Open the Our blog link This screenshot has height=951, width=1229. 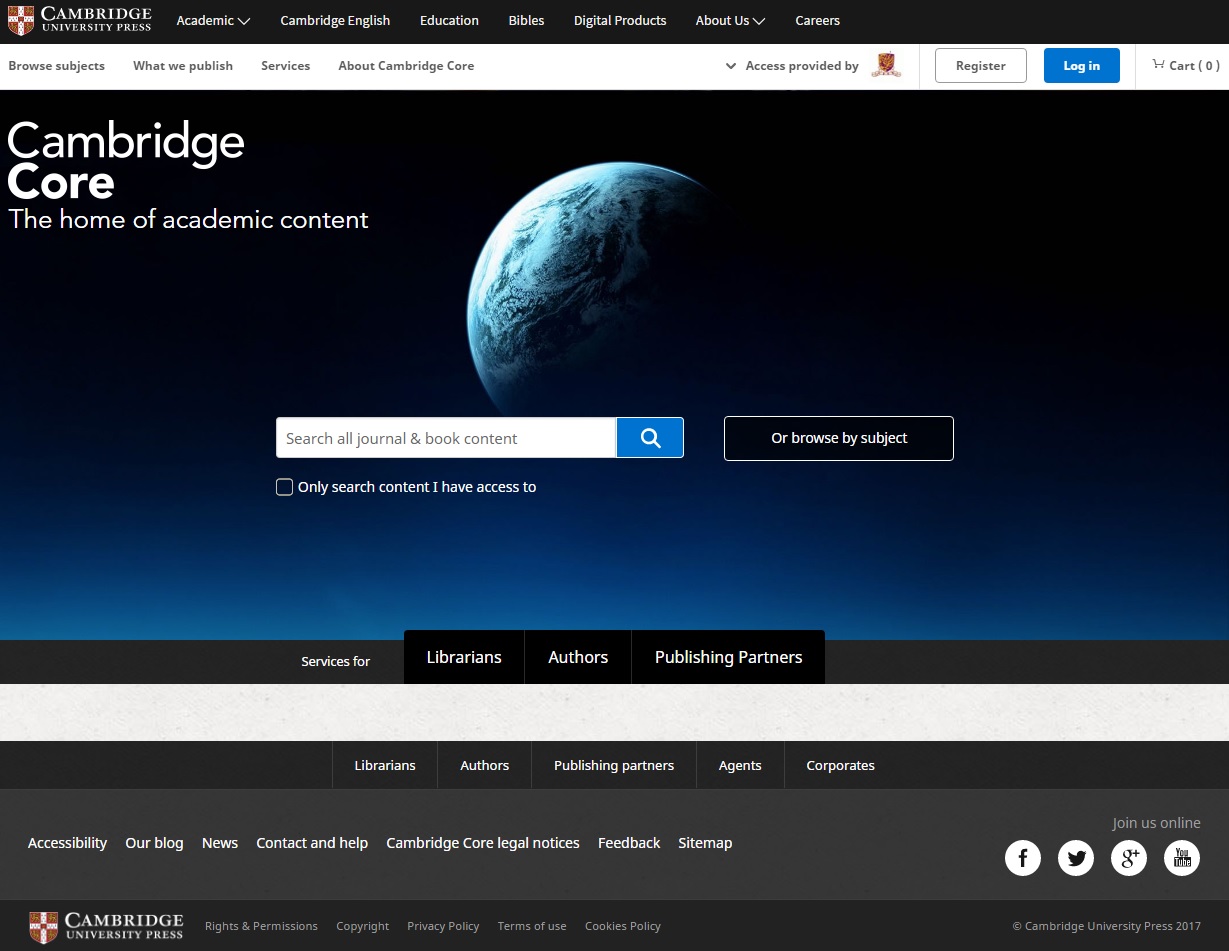[154, 843]
